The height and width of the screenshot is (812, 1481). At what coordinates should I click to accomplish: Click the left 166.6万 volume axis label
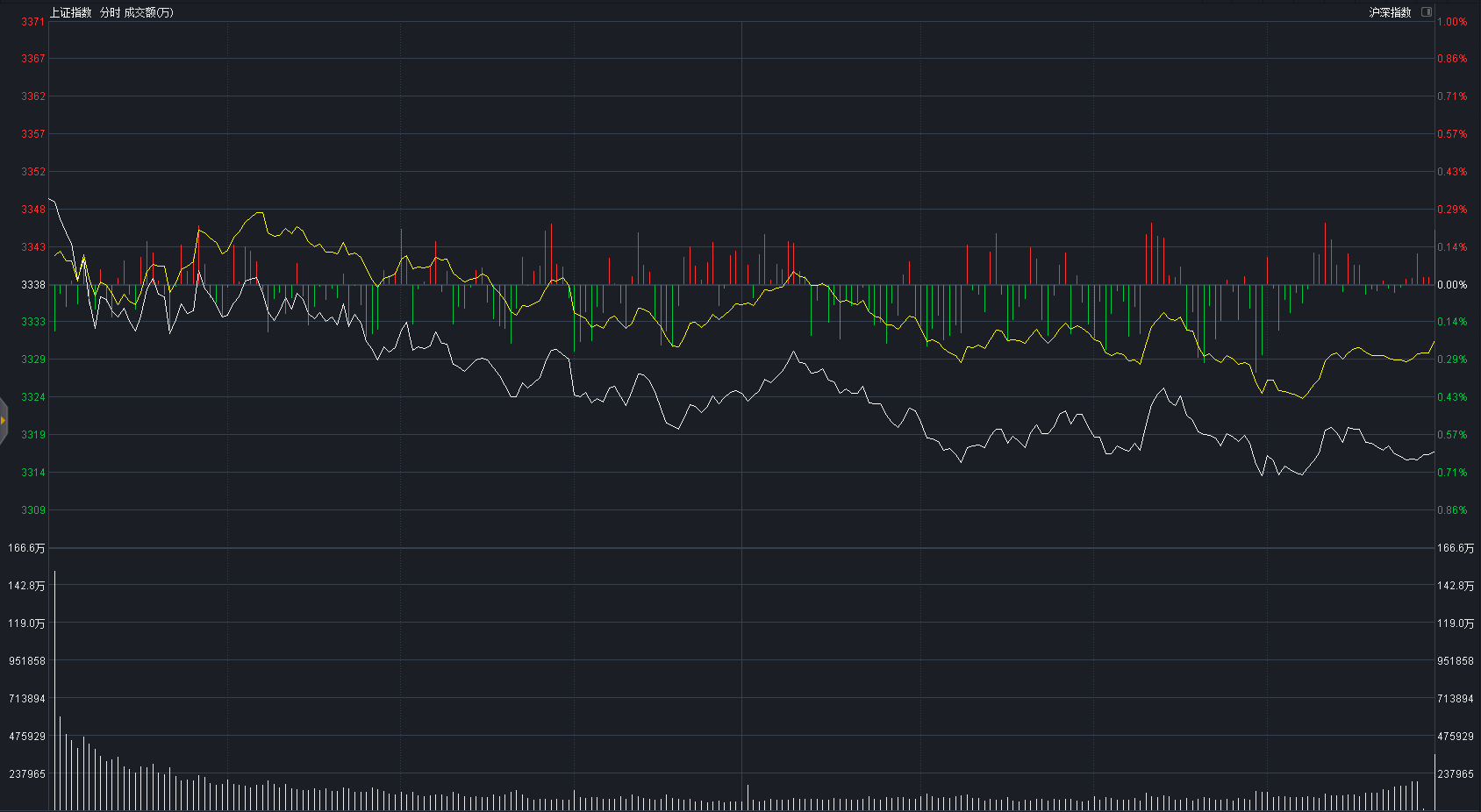click(x=26, y=548)
